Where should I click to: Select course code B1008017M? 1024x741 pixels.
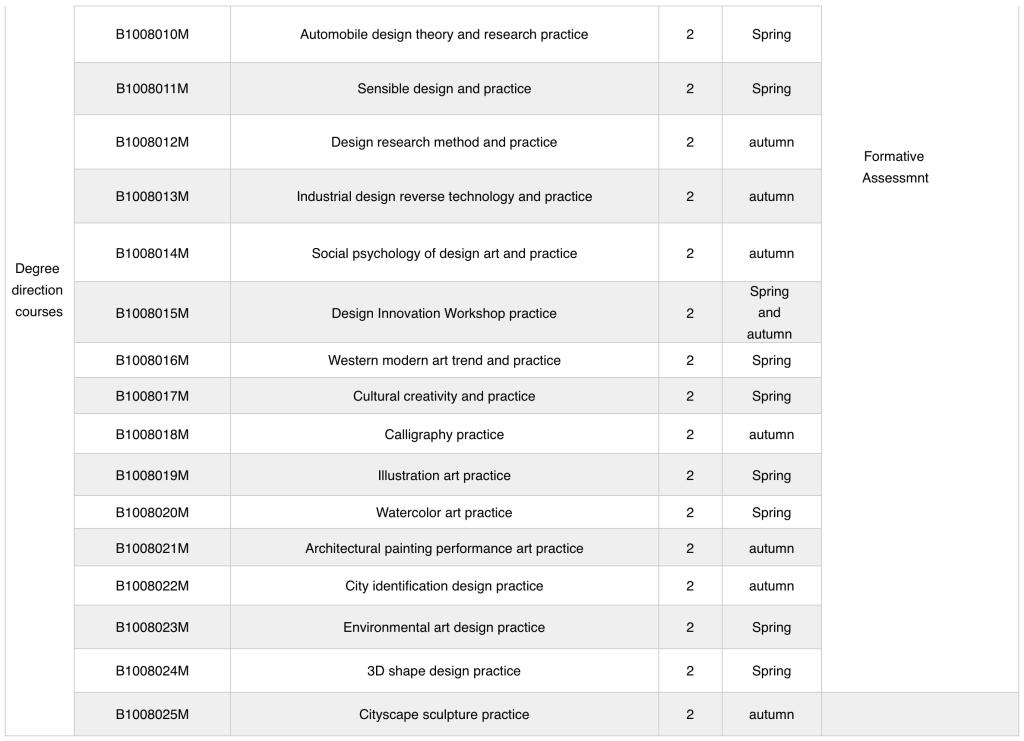click(x=152, y=397)
